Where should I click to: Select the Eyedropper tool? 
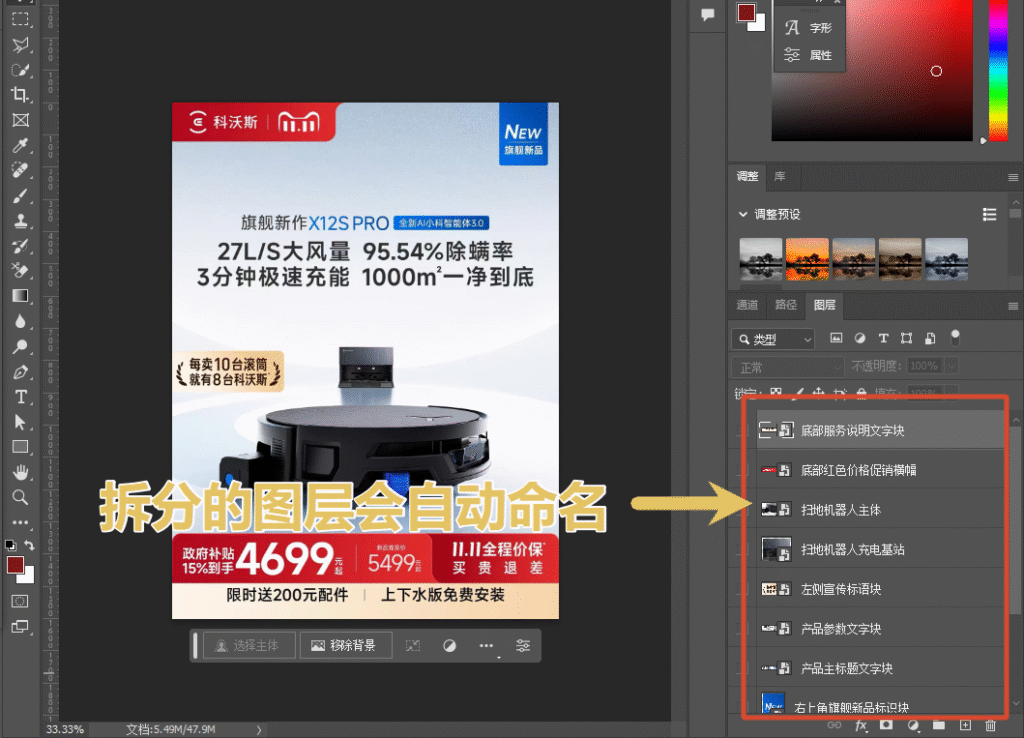pyautogui.click(x=20, y=145)
